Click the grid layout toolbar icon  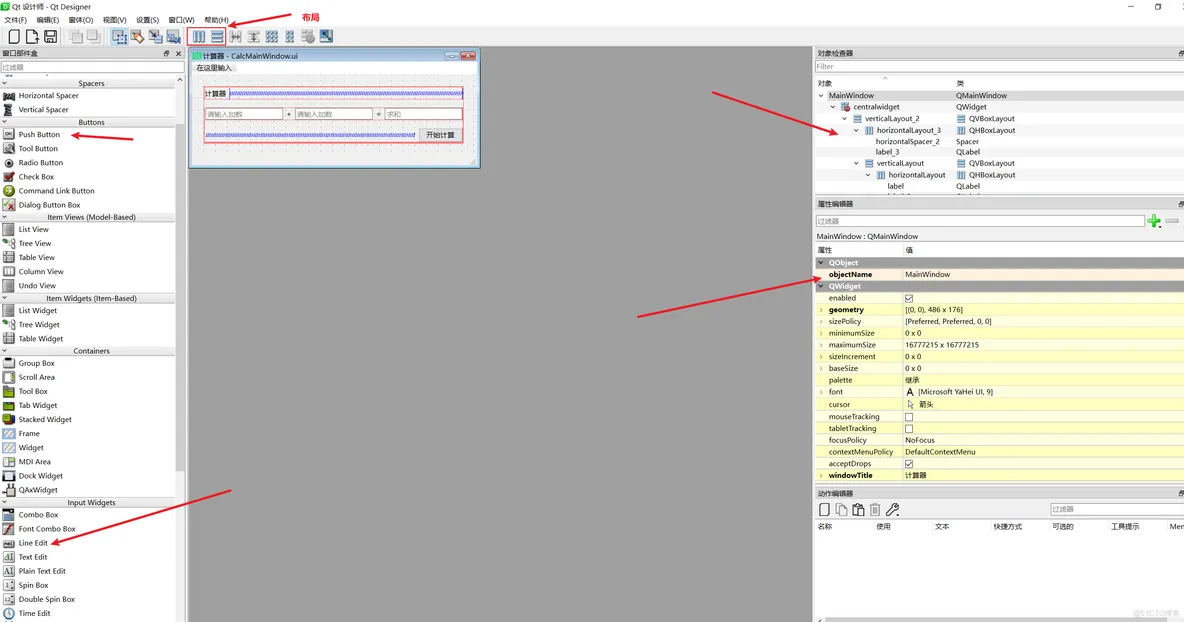(x=272, y=37)
